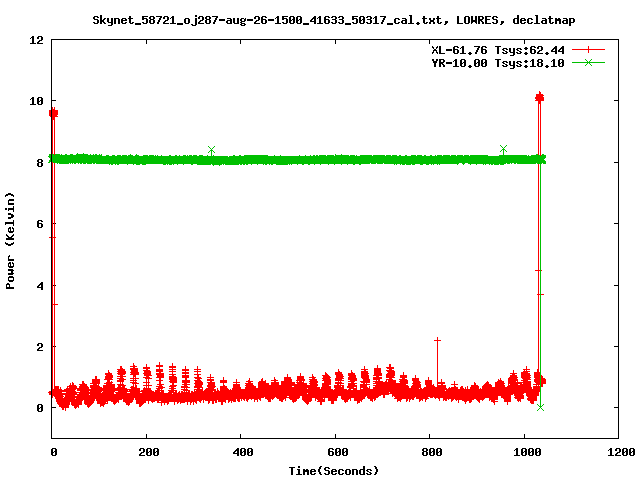Image resolution: width=640 pixels, height=480 pixels.
Task: Click x-axis tick label 600
Action: [338, 452]
